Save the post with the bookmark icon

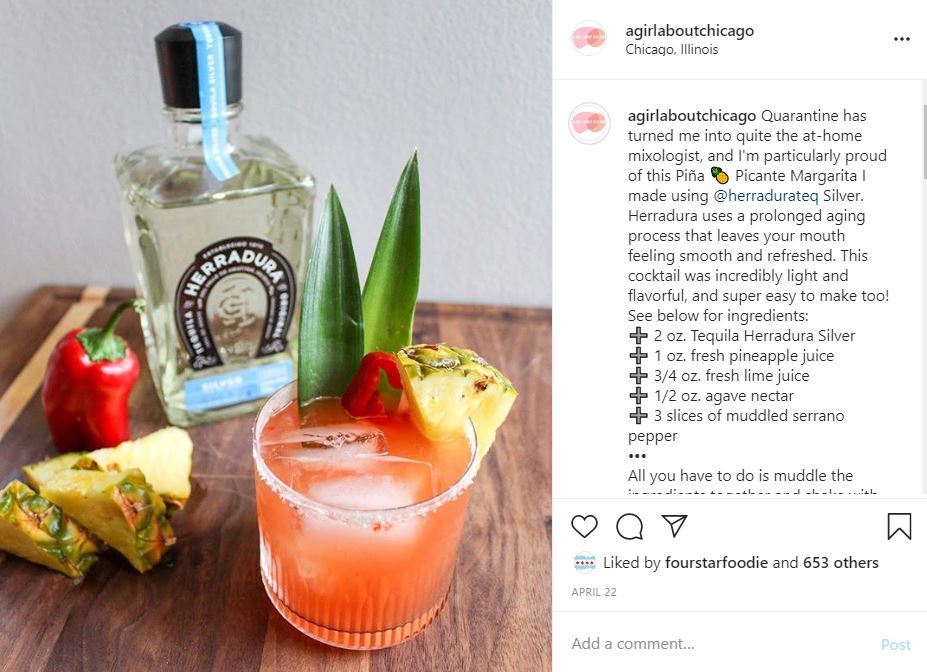[x=899, y=526]
